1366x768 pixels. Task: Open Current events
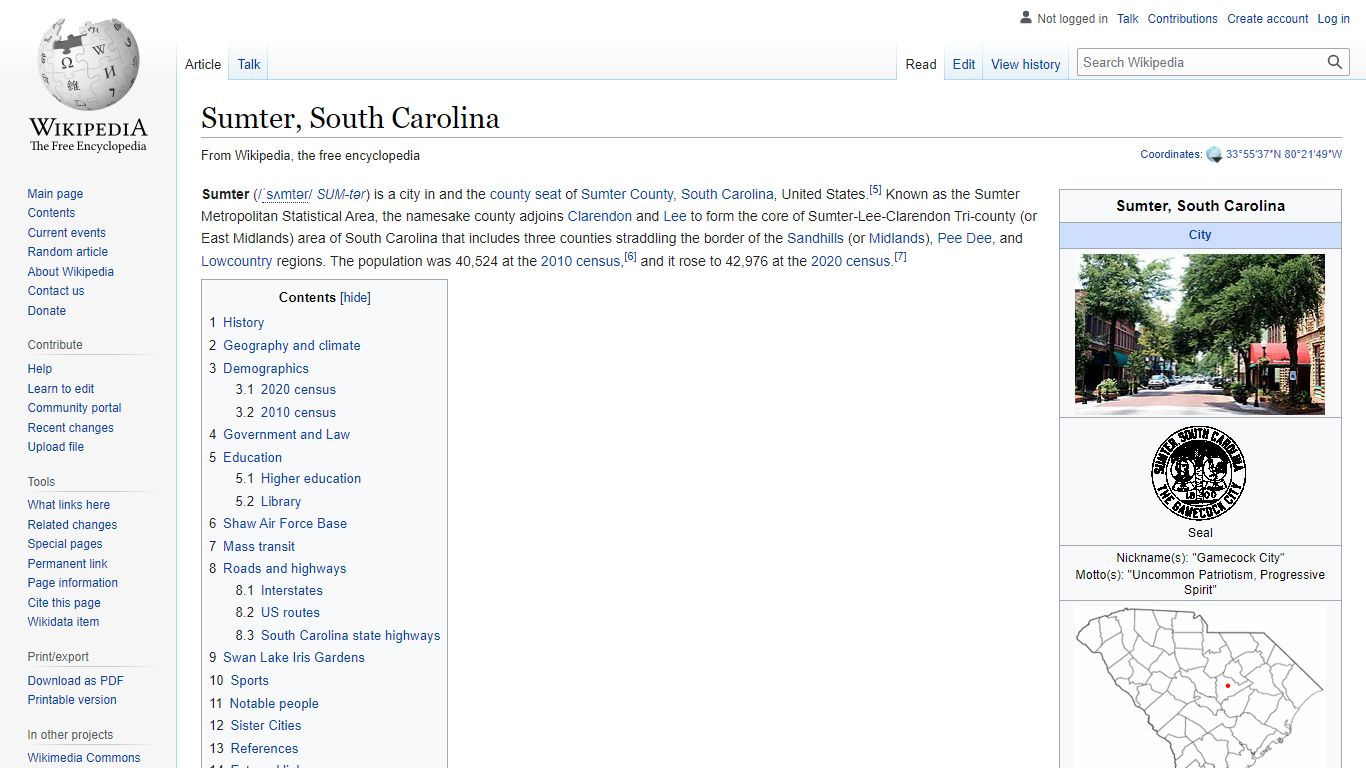[x=67, y=233]
